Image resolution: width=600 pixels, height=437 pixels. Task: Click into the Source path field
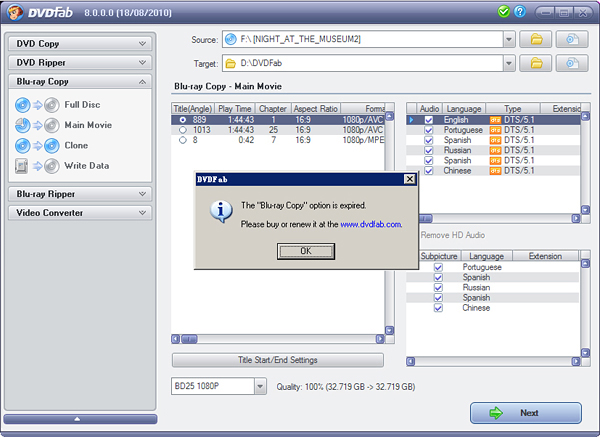pyautogui.click(x=362, y=39)
